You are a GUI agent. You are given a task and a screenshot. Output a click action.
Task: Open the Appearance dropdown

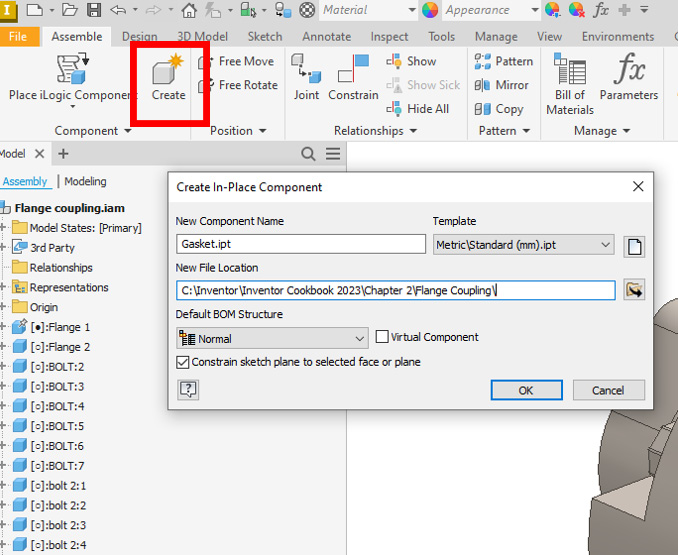click(535, 10)
